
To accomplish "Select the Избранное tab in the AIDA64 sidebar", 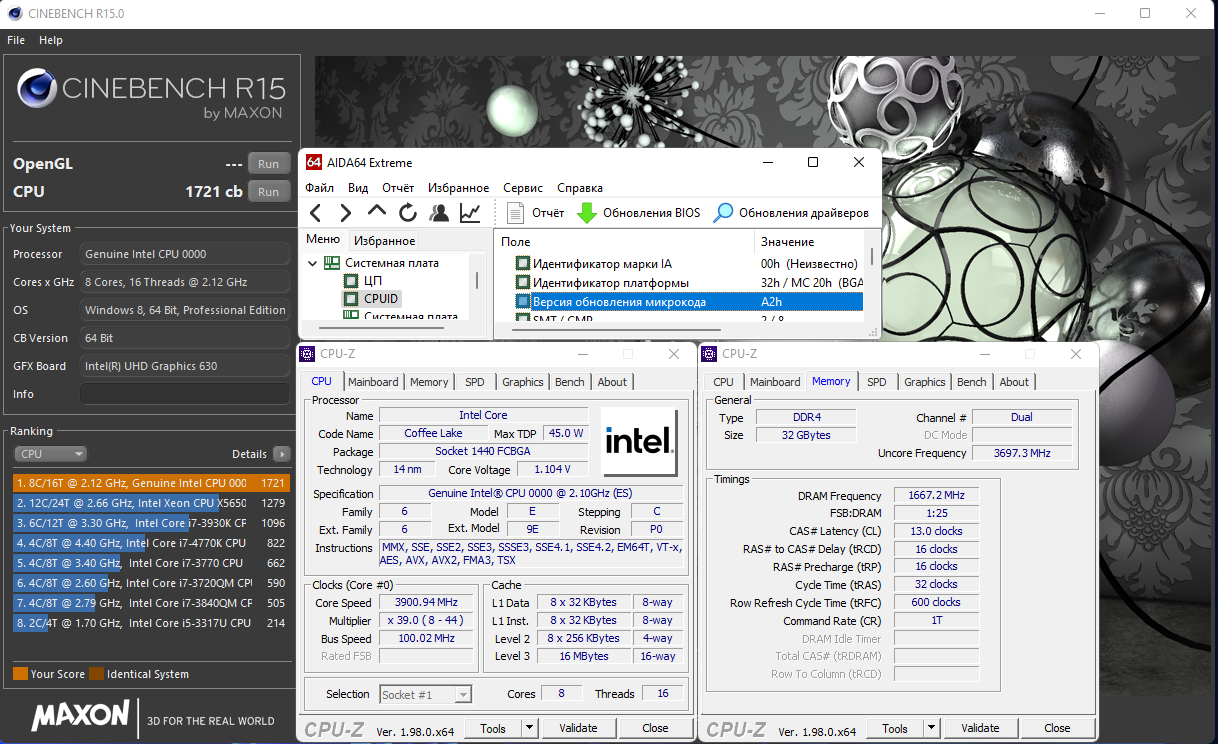I will tap(384, 241).
